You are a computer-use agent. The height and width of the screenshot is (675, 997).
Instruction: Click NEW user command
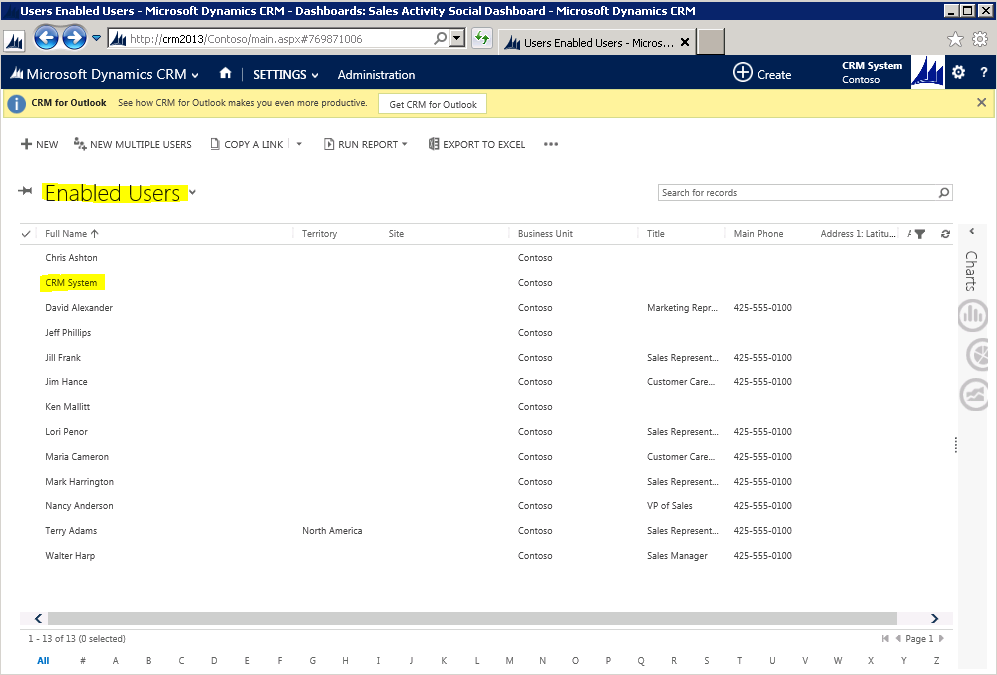[39, 144]
